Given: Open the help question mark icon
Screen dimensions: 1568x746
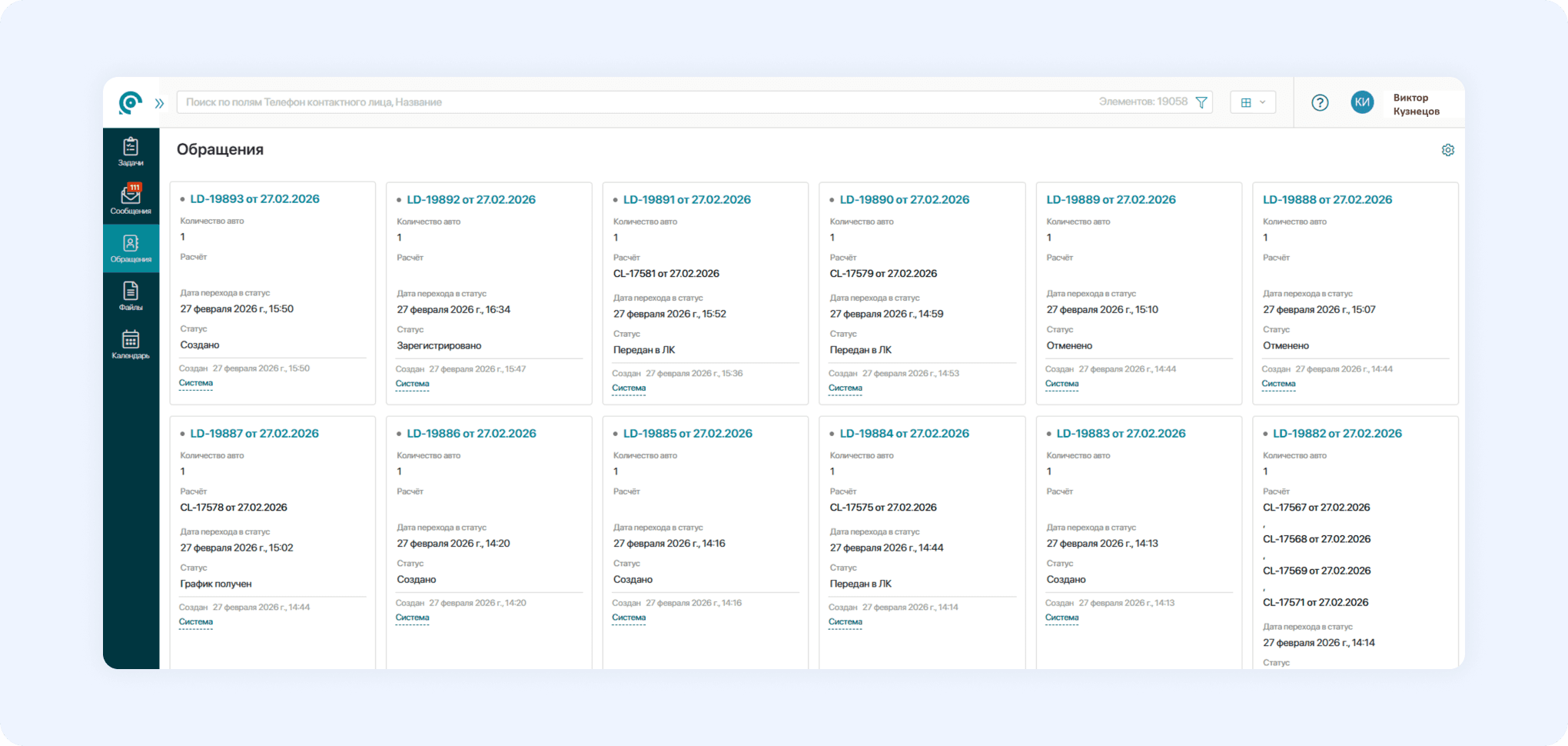Looking at the screenshot, I should (x=1320, y=102).
